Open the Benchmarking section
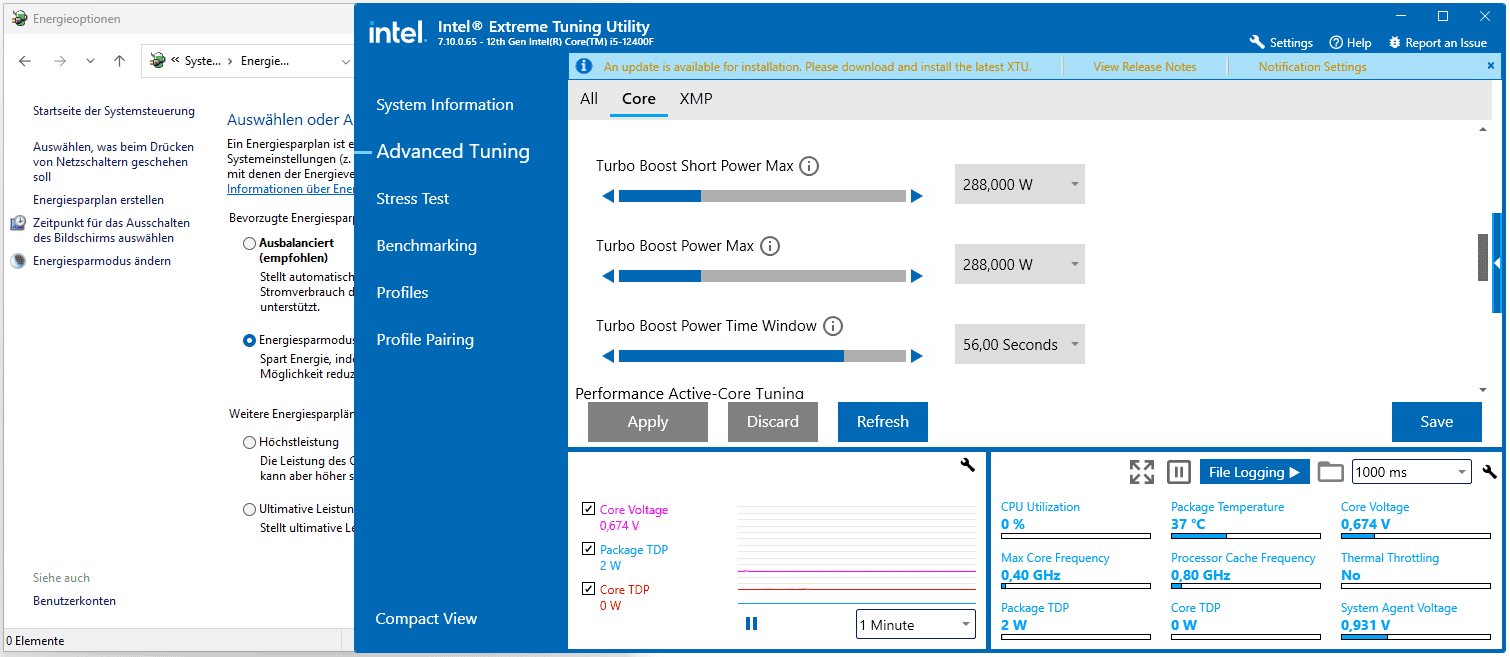The image size is (1510, 657). [426, 246]
